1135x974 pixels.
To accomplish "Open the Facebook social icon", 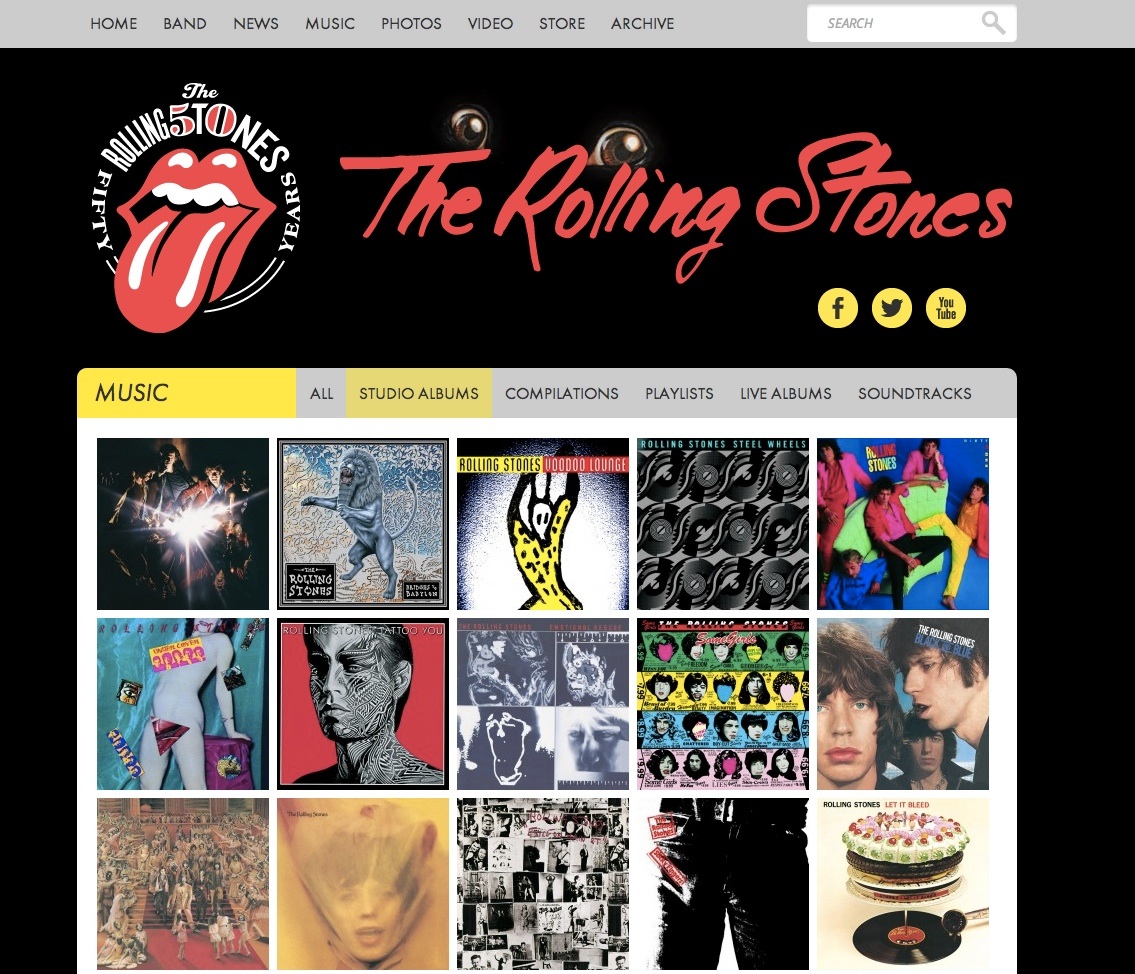I will click(837, 308).
